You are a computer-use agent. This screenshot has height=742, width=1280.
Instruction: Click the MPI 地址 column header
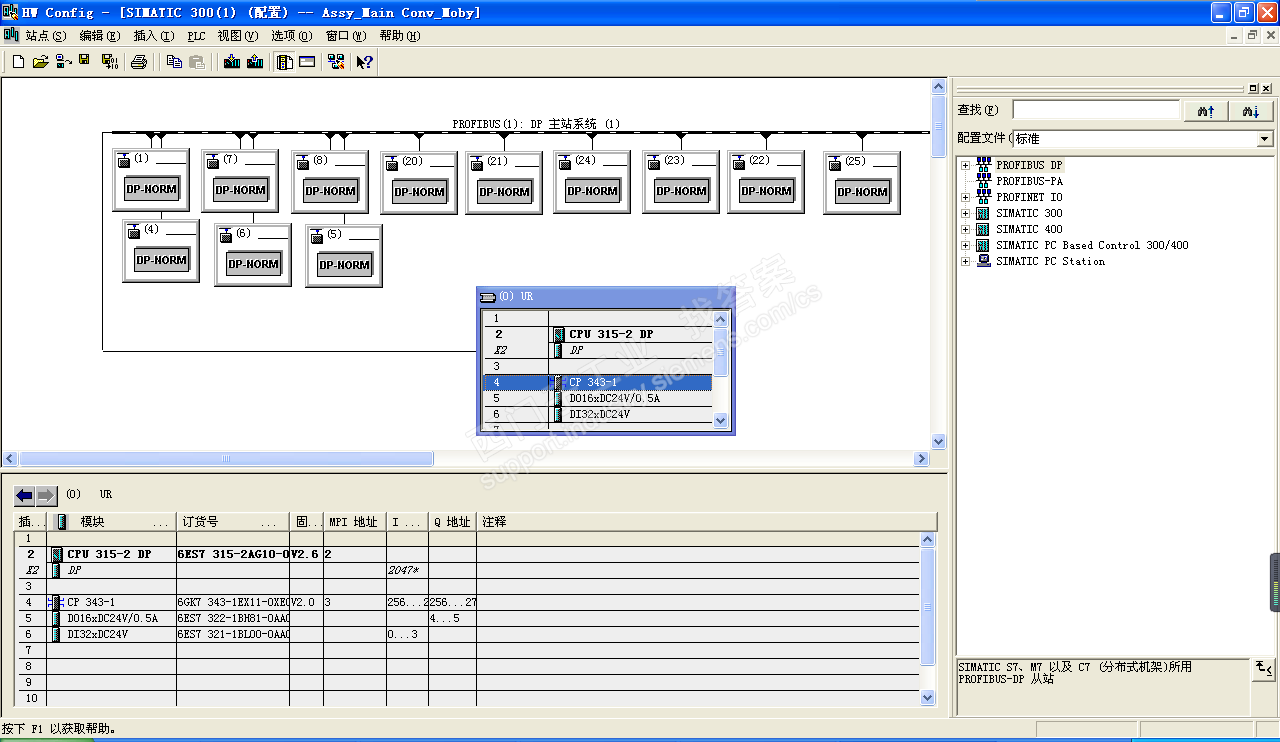click(355, 522)
